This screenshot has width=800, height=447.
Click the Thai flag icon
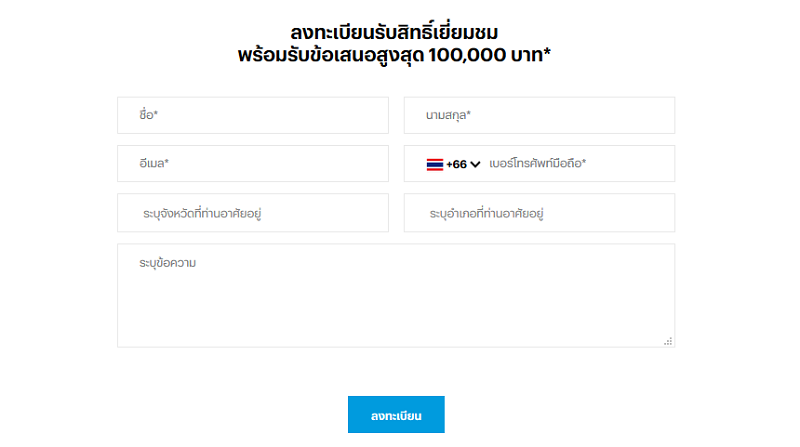pyautogui.click(x=435, y=164)
